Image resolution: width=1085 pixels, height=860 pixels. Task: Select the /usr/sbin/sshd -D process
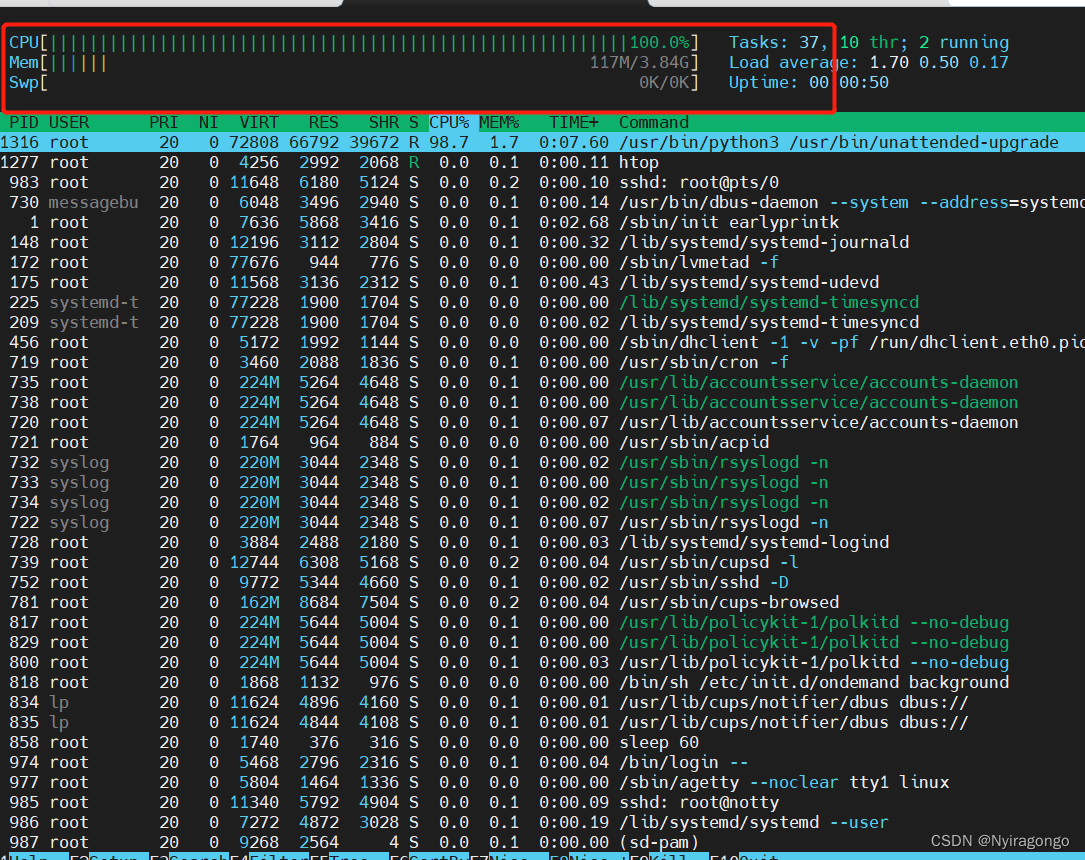(542, 583)
